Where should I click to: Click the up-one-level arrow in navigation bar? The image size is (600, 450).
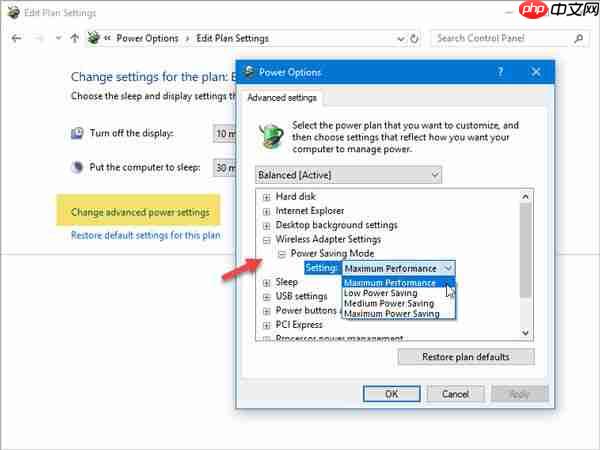(x=75, y=38)
